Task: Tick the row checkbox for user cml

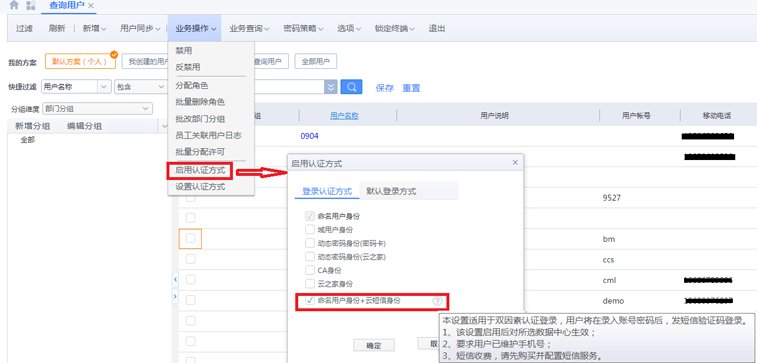Action: pyautogui.click(x=190, y=279)
